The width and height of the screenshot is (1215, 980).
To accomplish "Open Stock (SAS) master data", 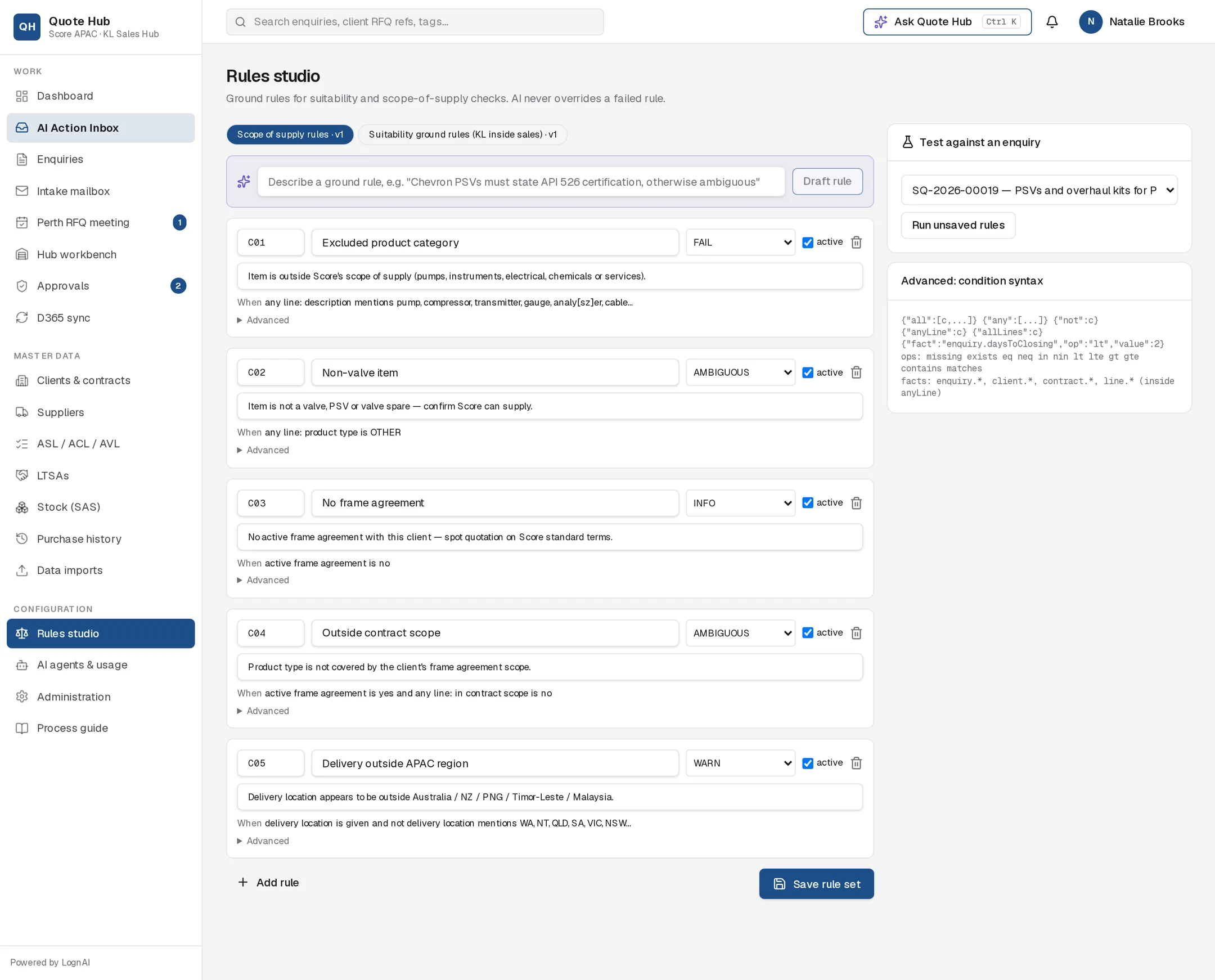I will (101, 507).
